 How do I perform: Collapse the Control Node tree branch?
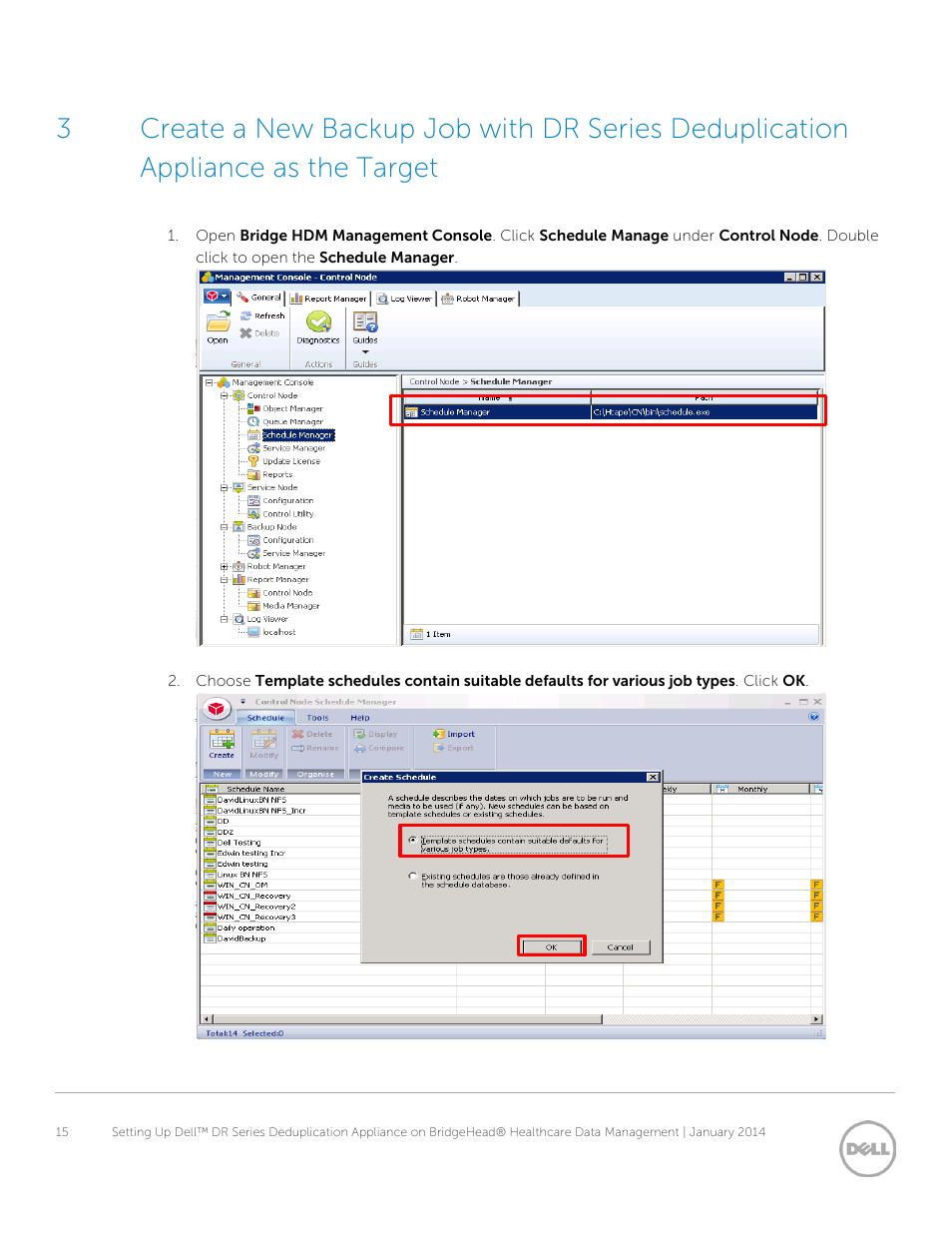pyautogui.click(x=225, y=395)
